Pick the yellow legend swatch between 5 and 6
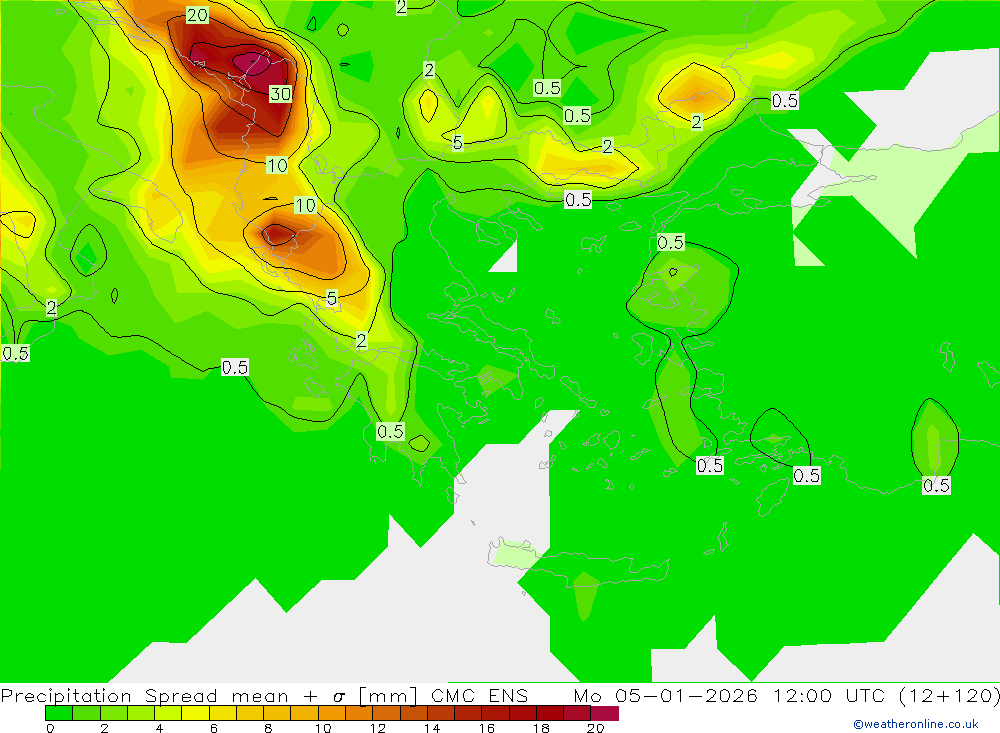The height and width of the screenshot is (733, 1000). (x=195, y=713)
